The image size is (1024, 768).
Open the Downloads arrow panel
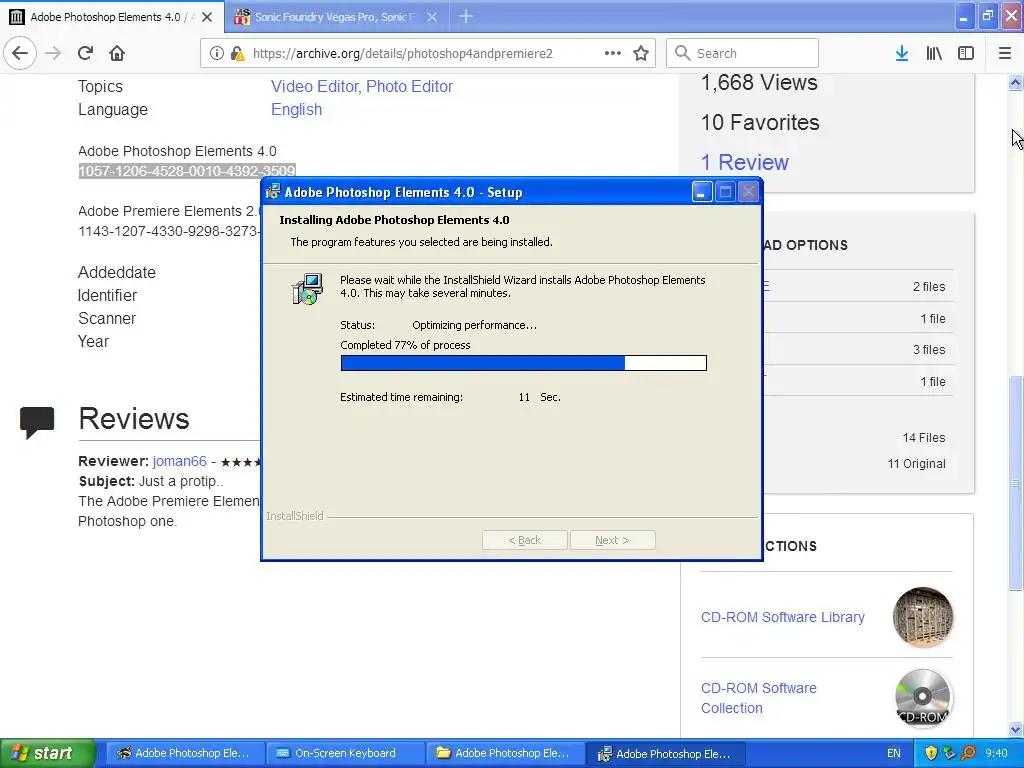click(x=901, y=53)
